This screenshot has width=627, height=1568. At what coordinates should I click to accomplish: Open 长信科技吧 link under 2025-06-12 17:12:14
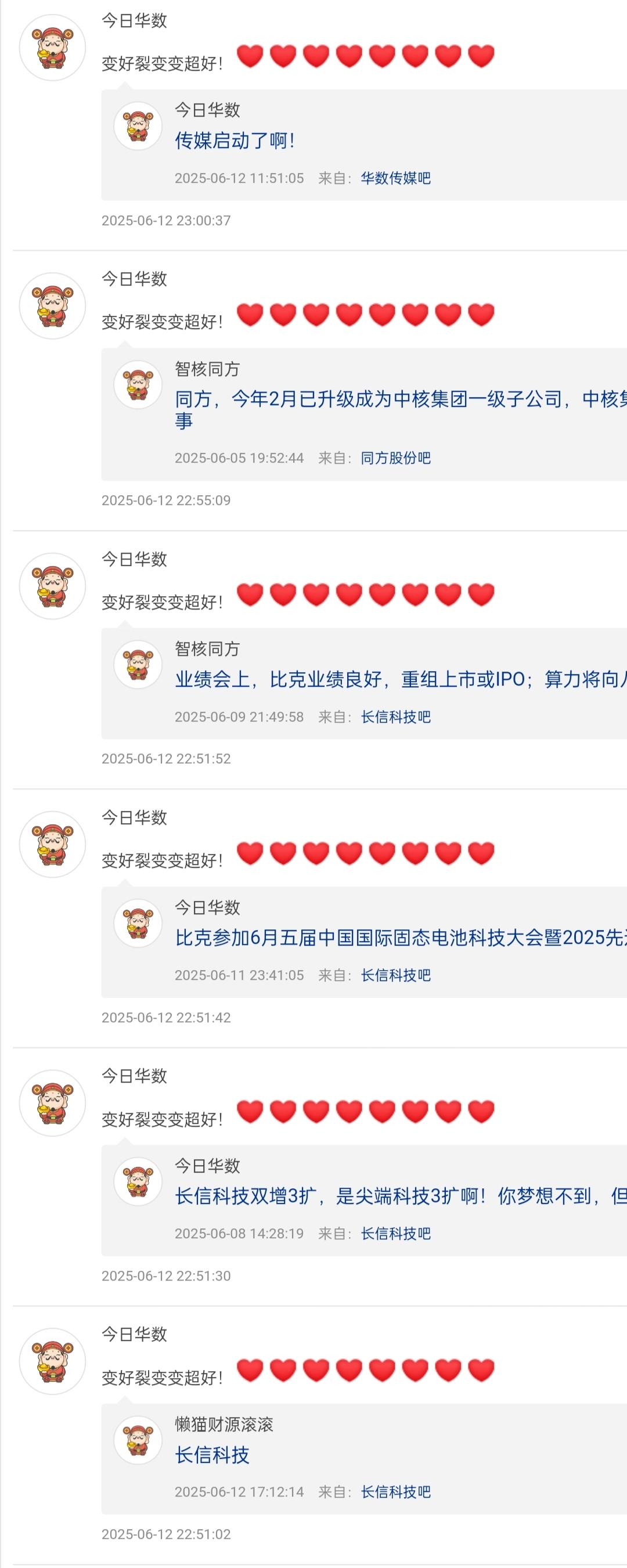[396, 1492]
